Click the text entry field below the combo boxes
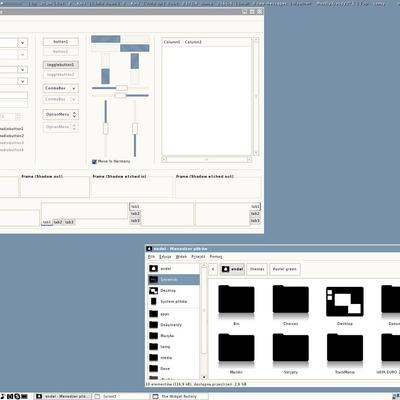The height and width of the screenshot is (400, 400). pyautogui.click(x=14, y=96)
